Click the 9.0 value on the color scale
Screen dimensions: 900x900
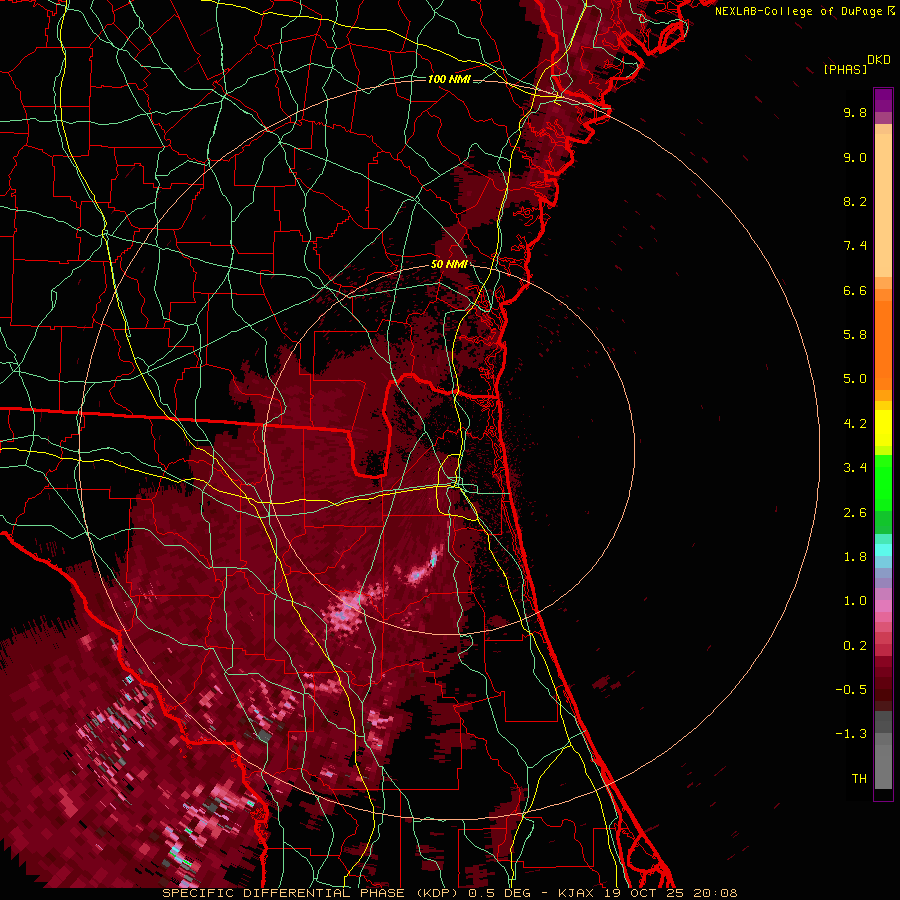click(x=855, y=157)
